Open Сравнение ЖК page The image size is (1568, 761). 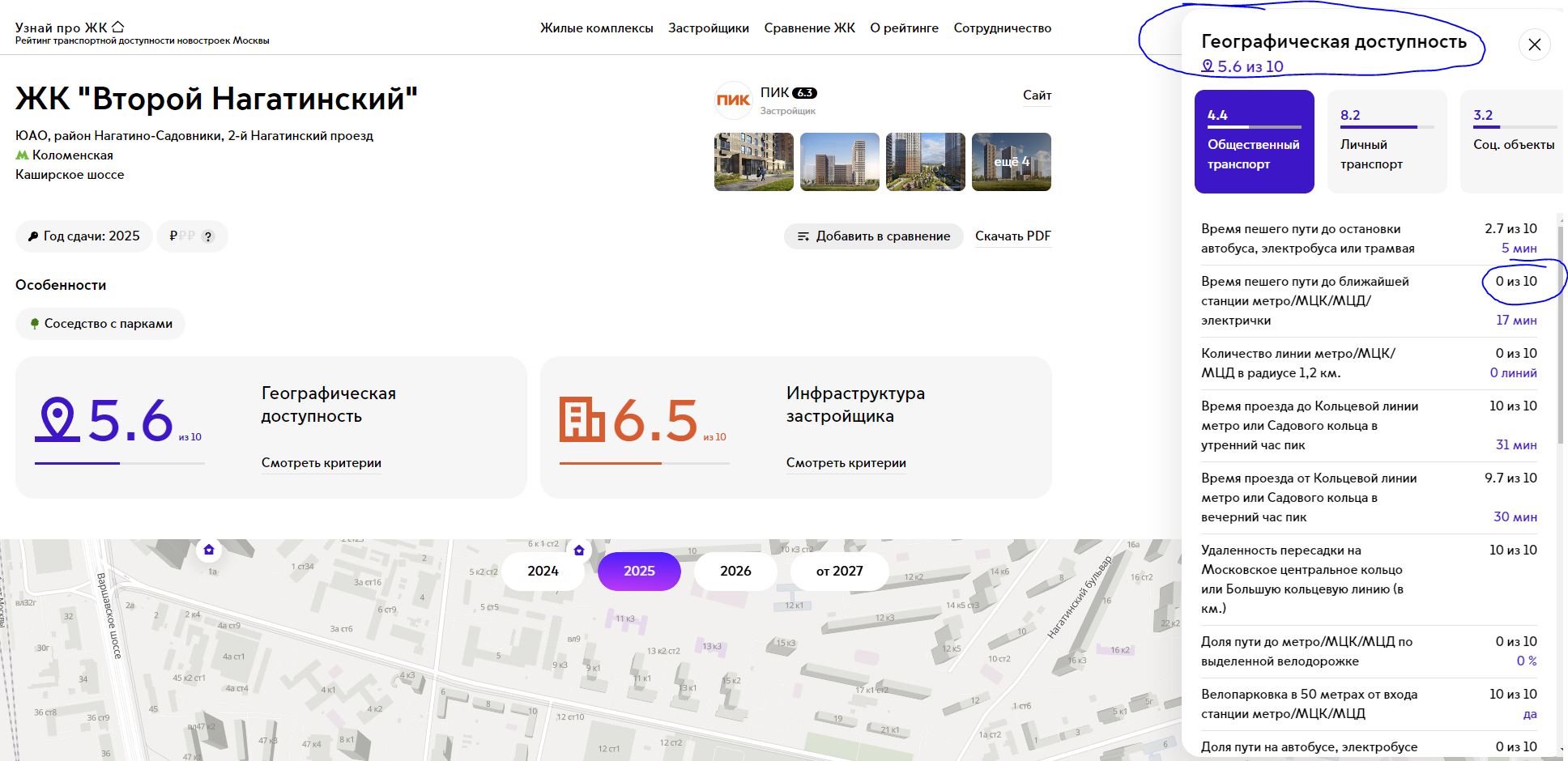click(810, 28)
